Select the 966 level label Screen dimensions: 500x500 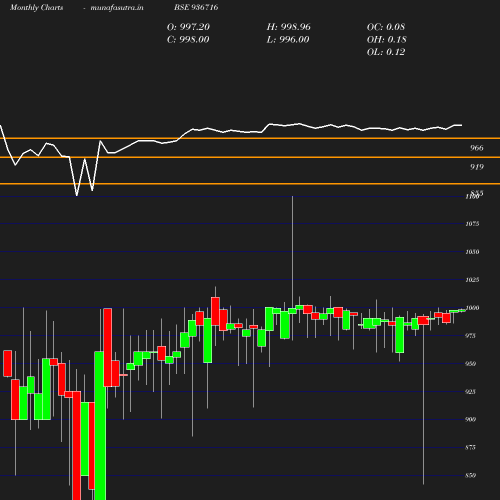click(477, 148)
